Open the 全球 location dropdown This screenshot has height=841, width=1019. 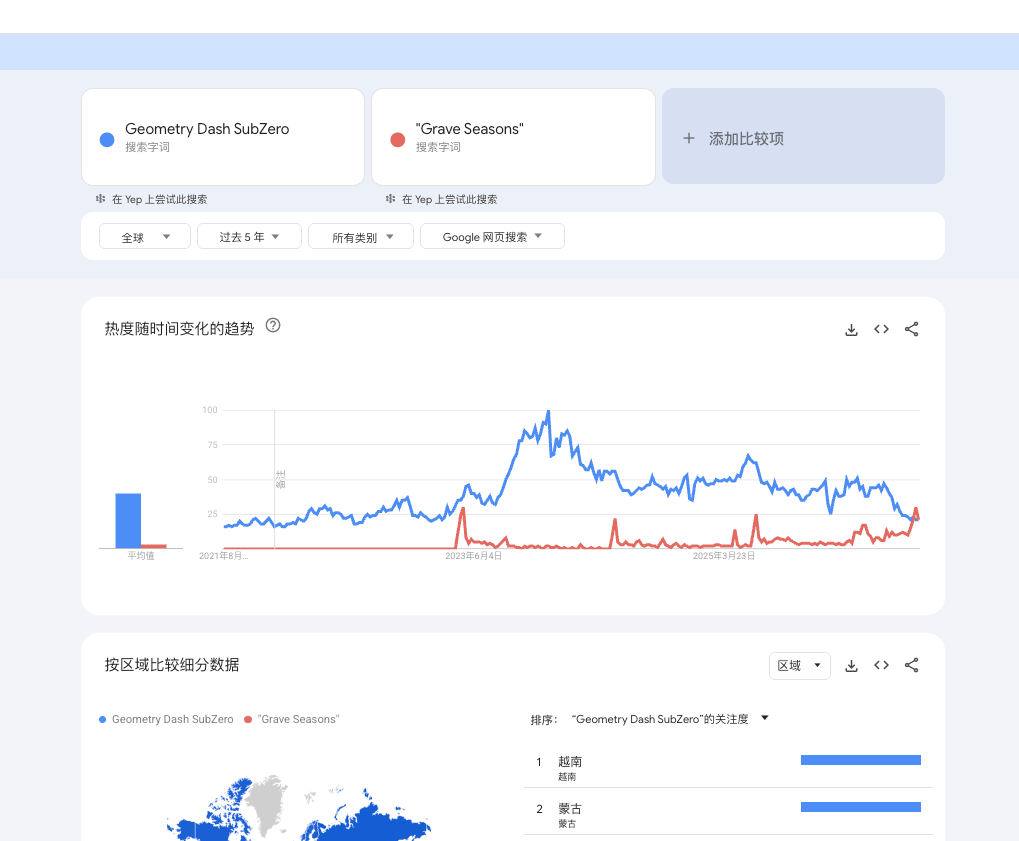[x=145, y=237]
